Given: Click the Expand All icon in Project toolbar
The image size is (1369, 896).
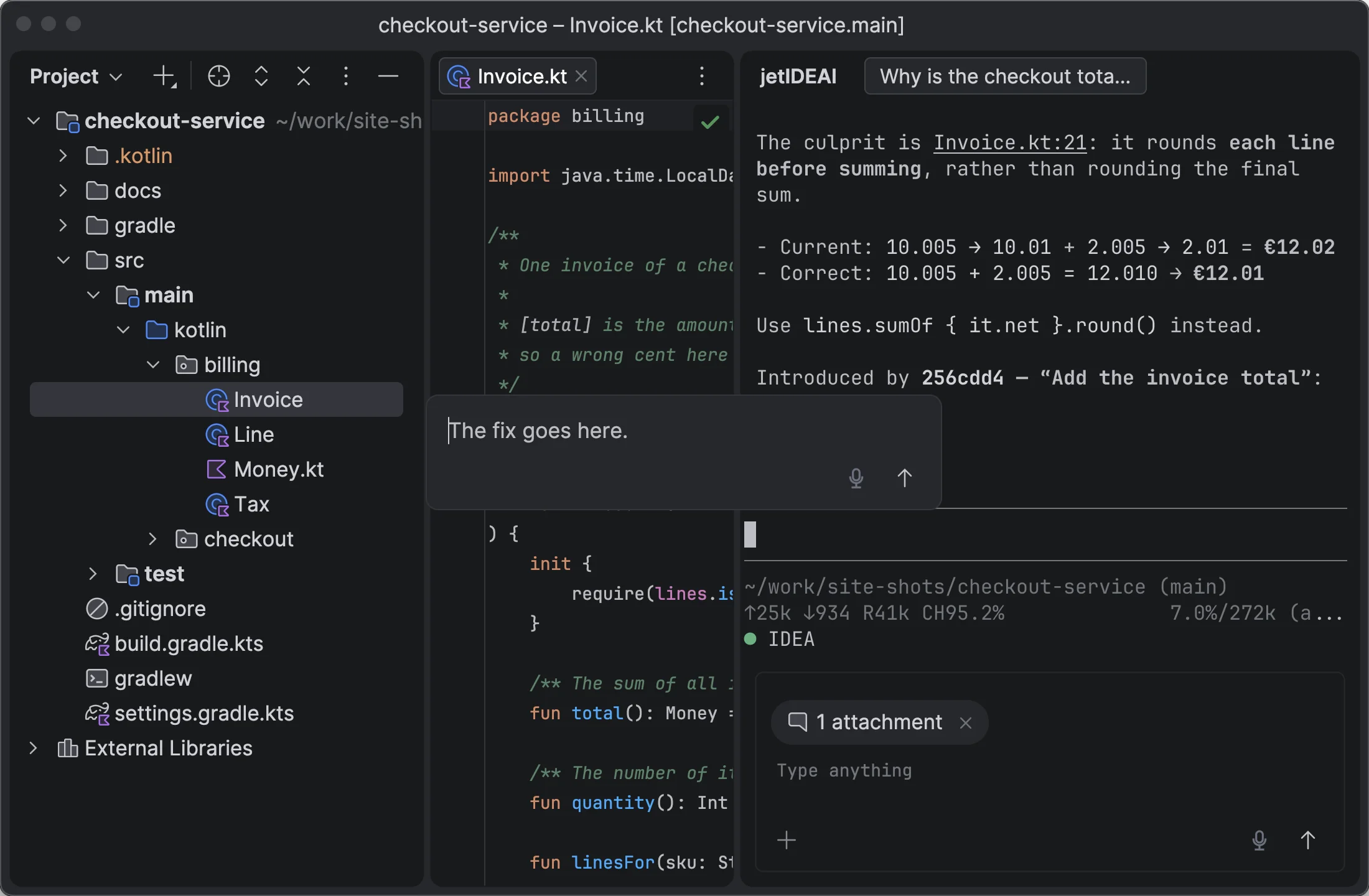Looking at the screenshot, I should (x=261, y=77).
